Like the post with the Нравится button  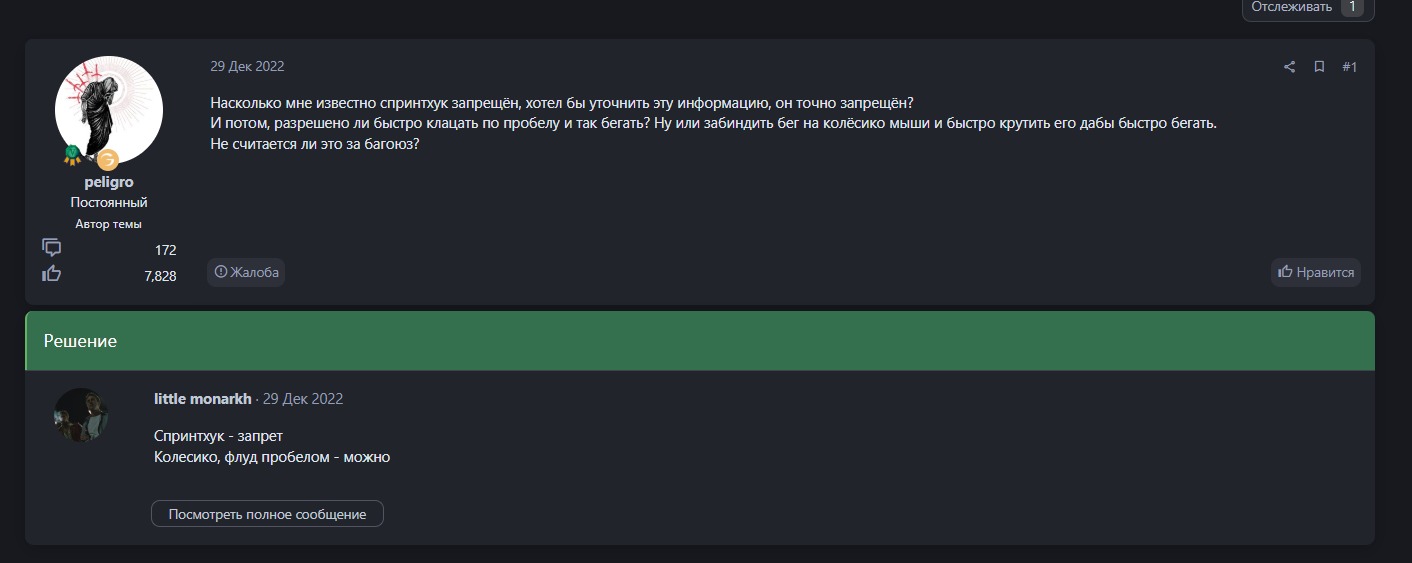(1316, 272)
